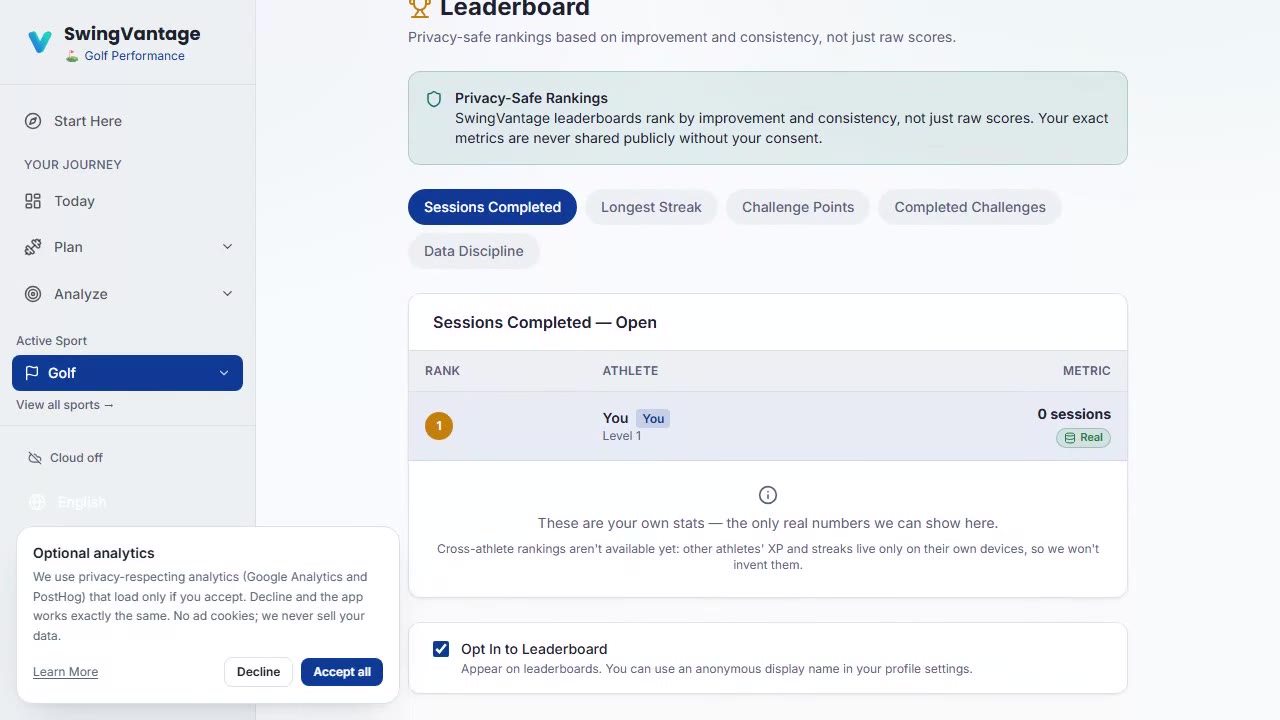This screenshot has height=720, width=1280.
Task: Click the ATHLETE column header
Action: coord(630,371)
